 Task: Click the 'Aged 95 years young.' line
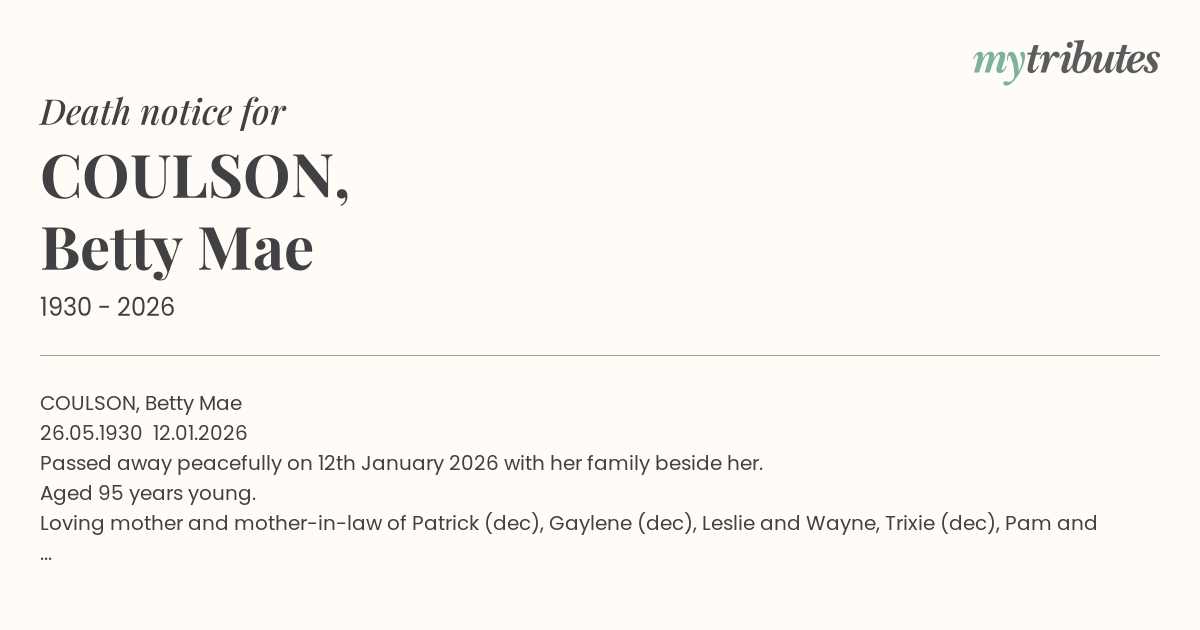(148, 493)
